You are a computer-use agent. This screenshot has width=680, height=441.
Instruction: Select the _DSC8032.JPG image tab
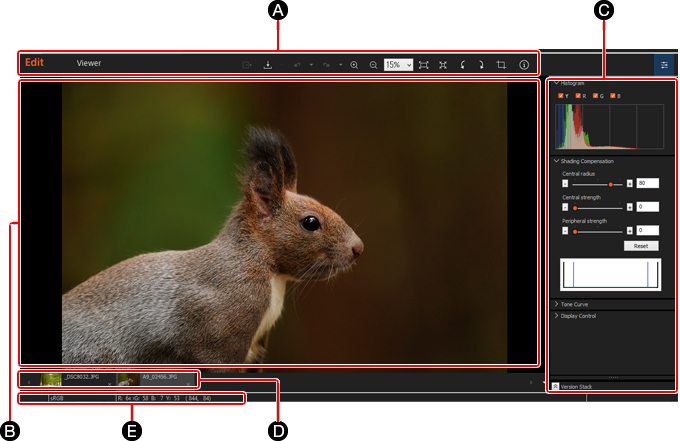pyautogui.click(x=77, y=380)
